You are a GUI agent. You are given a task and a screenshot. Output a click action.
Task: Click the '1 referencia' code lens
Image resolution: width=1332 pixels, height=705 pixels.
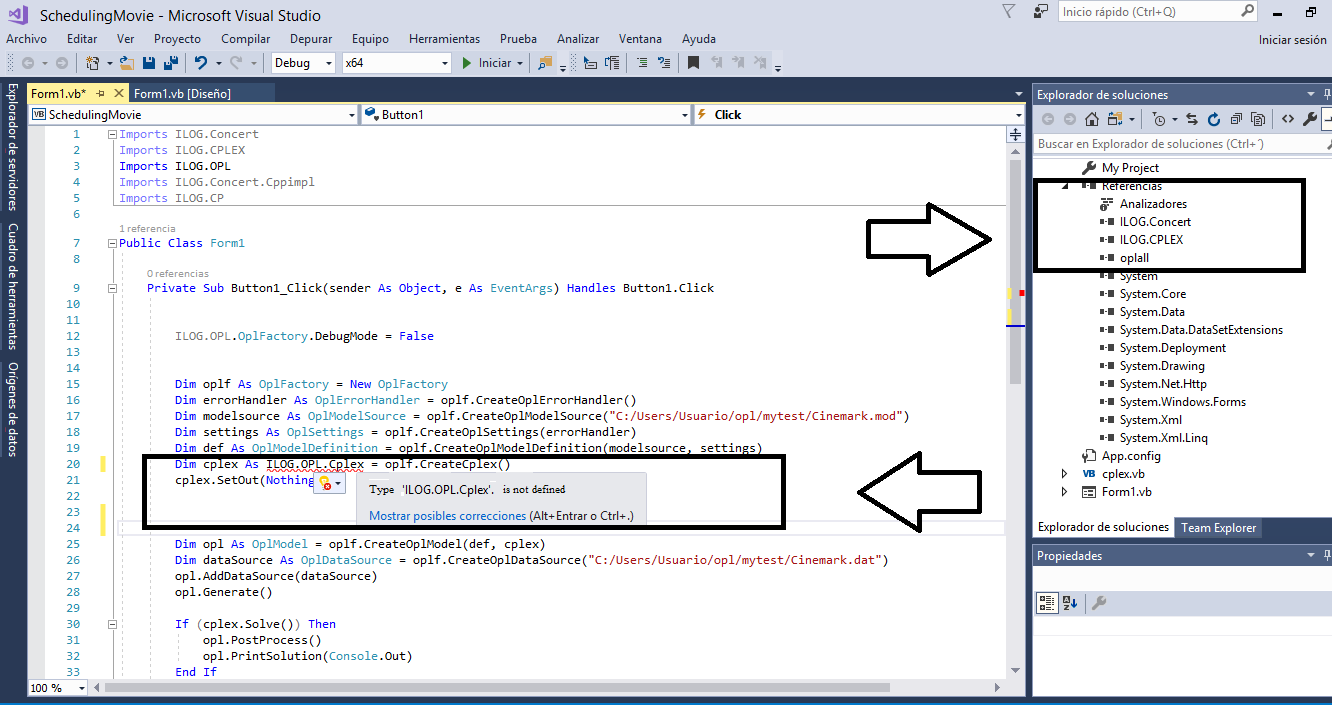(147, 229)
